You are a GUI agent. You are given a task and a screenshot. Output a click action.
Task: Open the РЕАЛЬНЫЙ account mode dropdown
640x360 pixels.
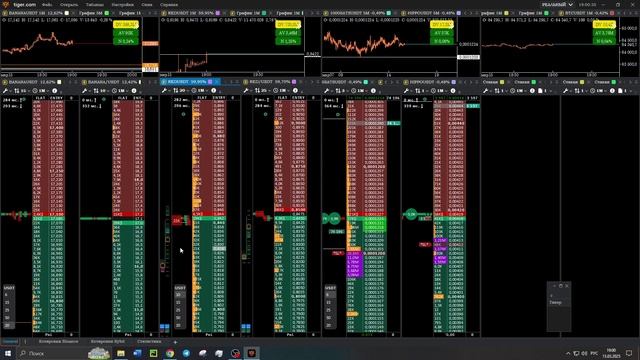(557, 4)
